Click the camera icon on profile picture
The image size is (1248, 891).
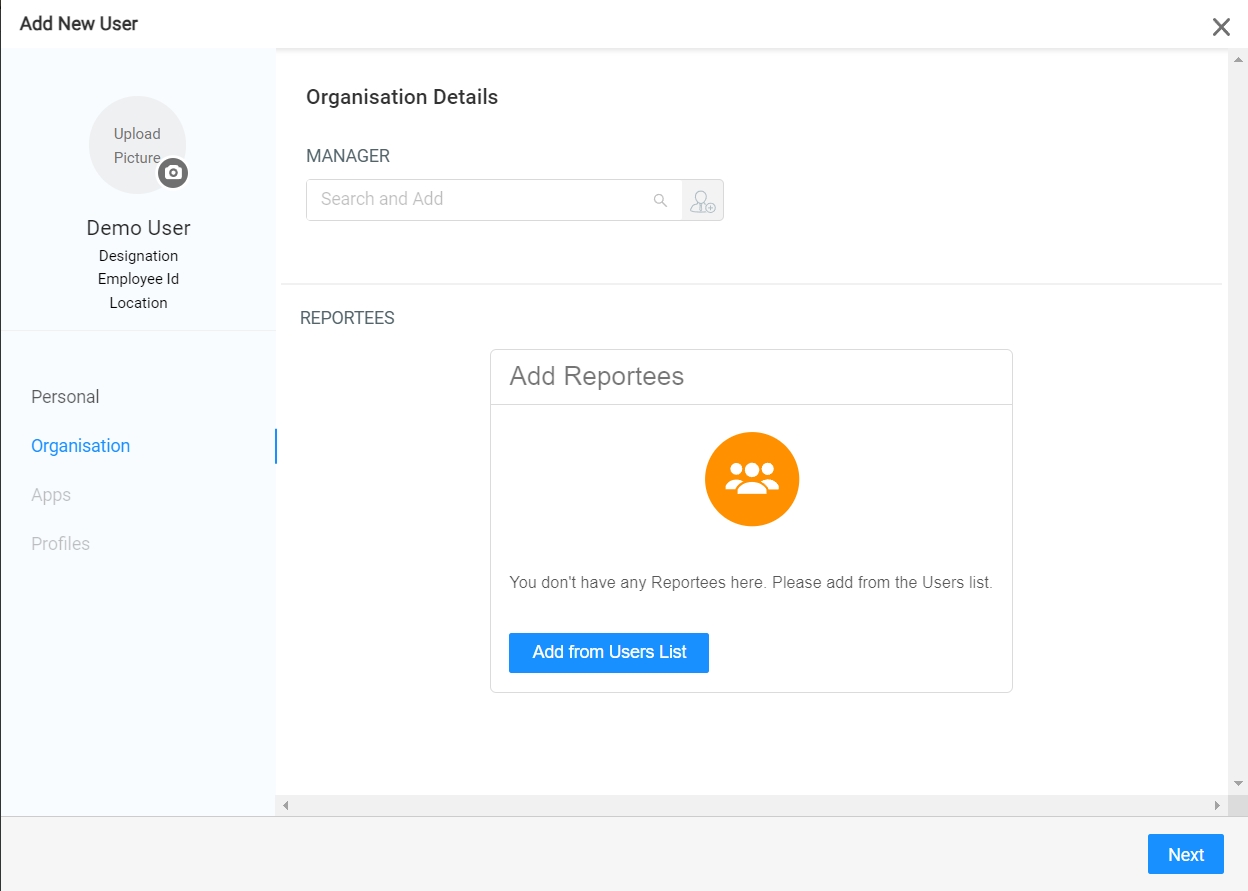tap(173, 173)
